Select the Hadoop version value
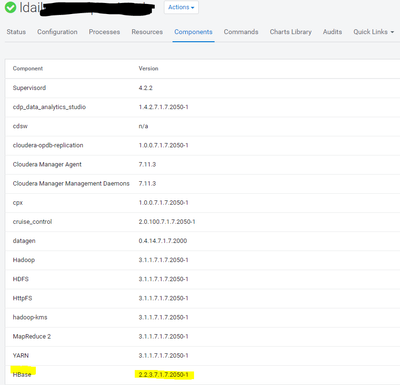This screenshot has height=385, width=400. point(163,260)
